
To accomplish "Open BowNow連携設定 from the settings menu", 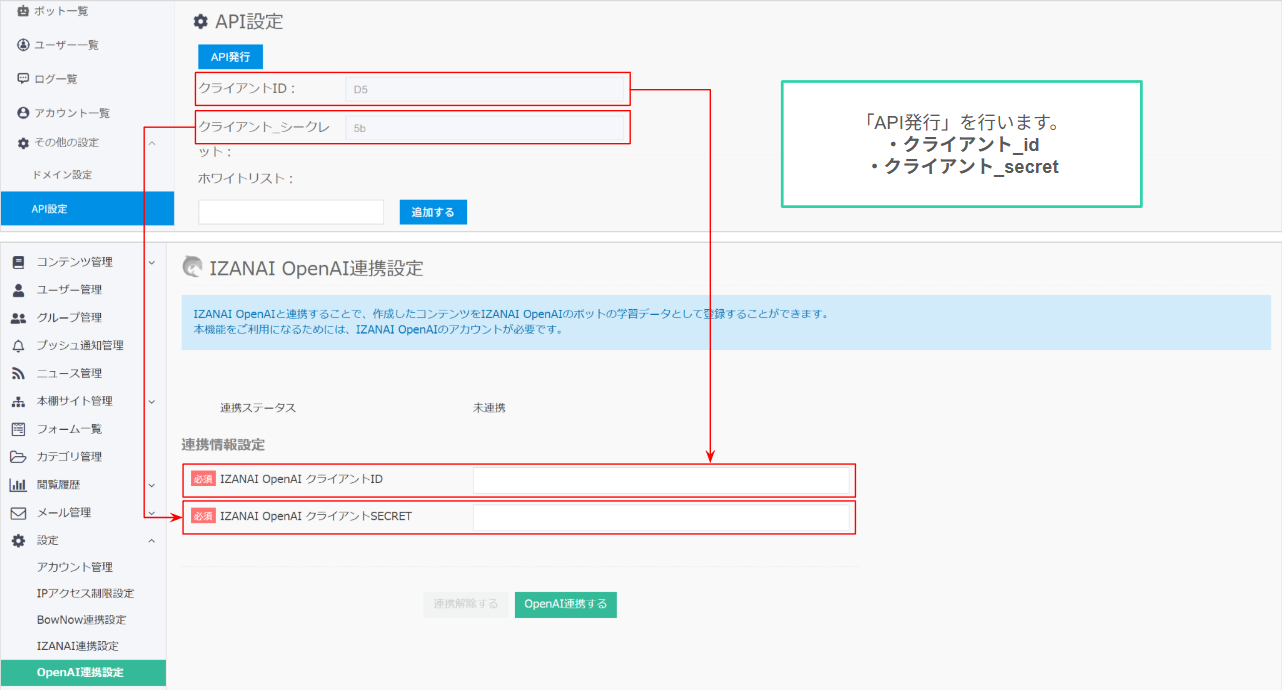I will [x=81, y=620].
